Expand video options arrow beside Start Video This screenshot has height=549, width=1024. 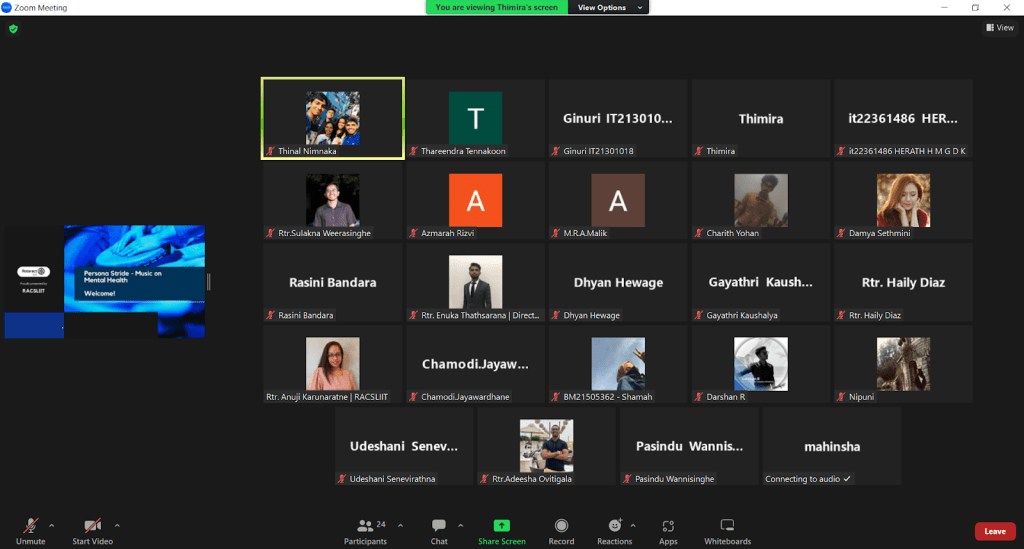coord(117,524)
